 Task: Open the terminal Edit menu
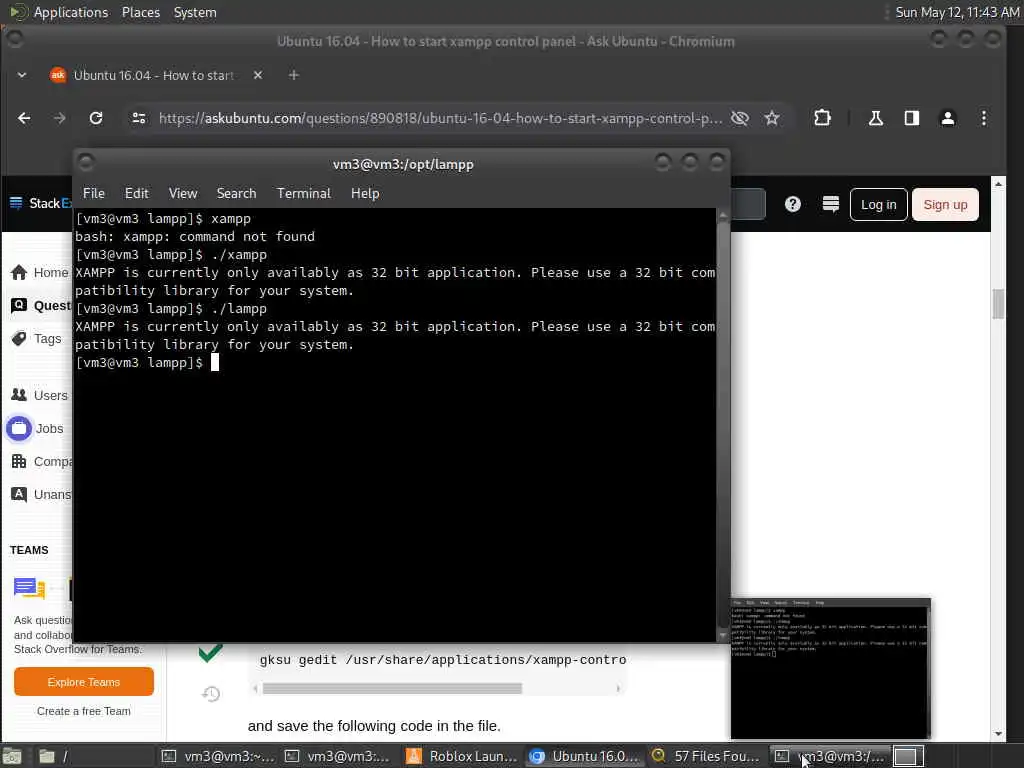click(136, 193)
